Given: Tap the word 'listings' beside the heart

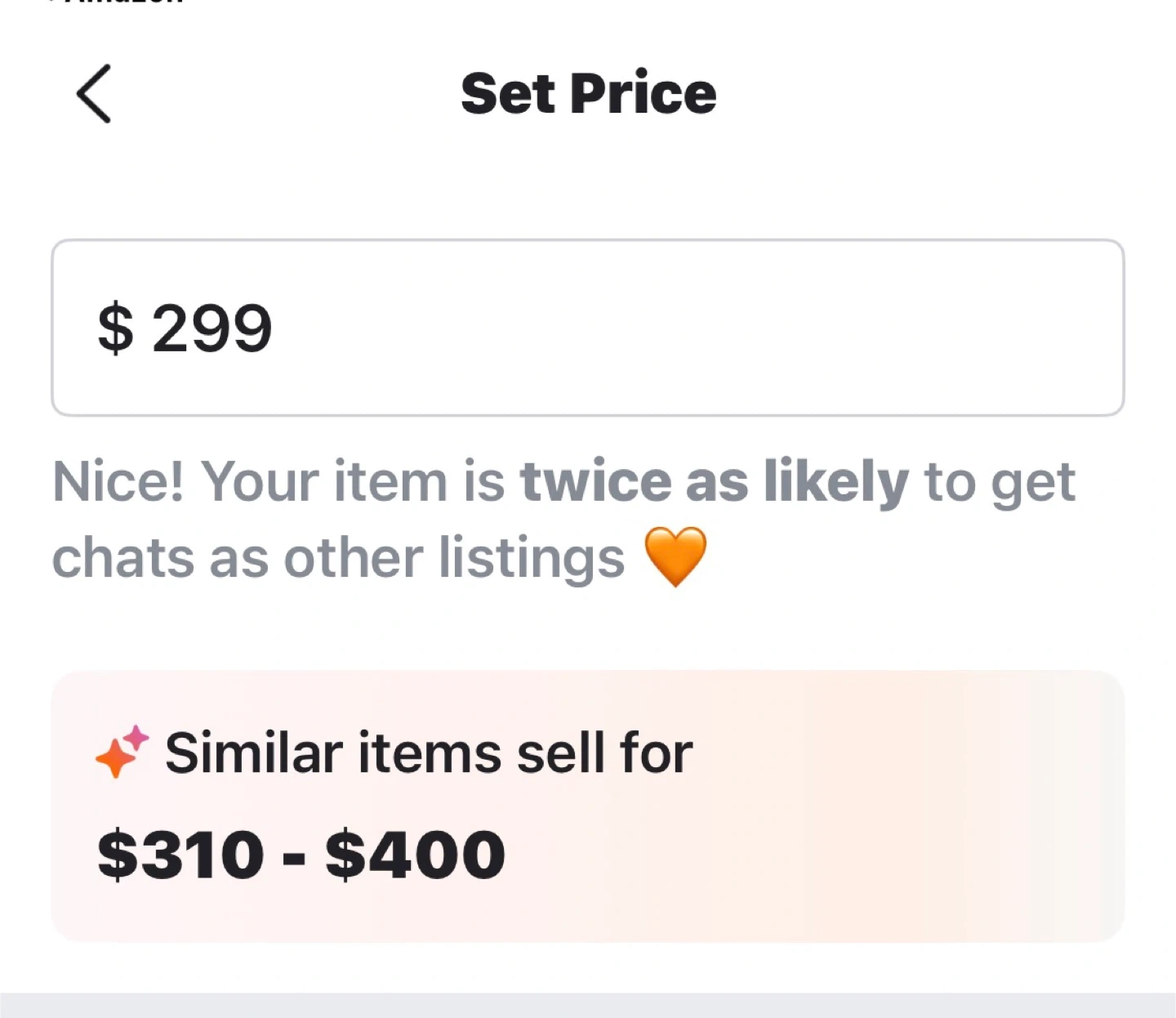Looking at the screenshot, I should click(531, 558).
